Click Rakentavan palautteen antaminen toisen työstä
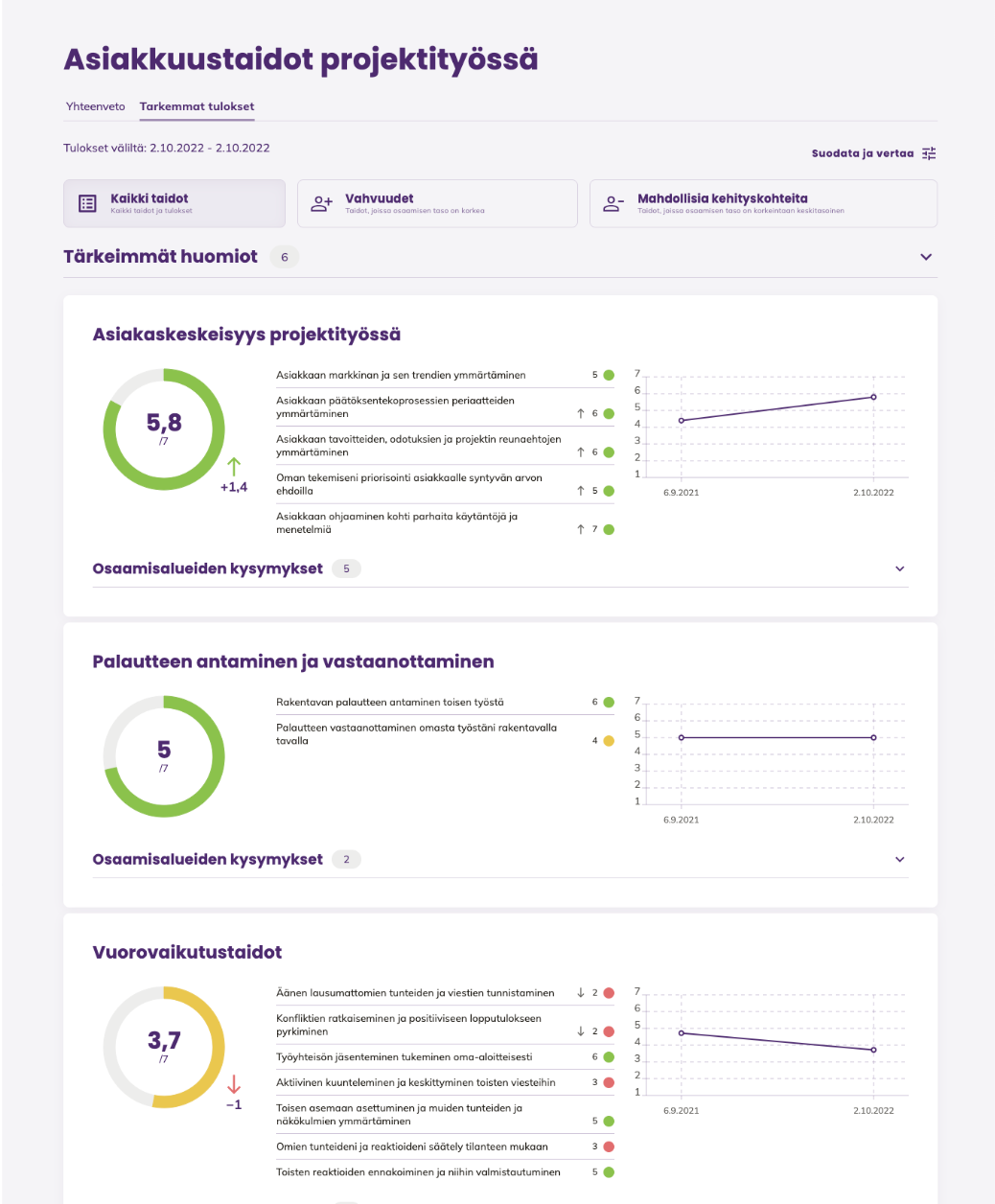Viewport: 995px width, 1204px height. click(x=390, y=702)
